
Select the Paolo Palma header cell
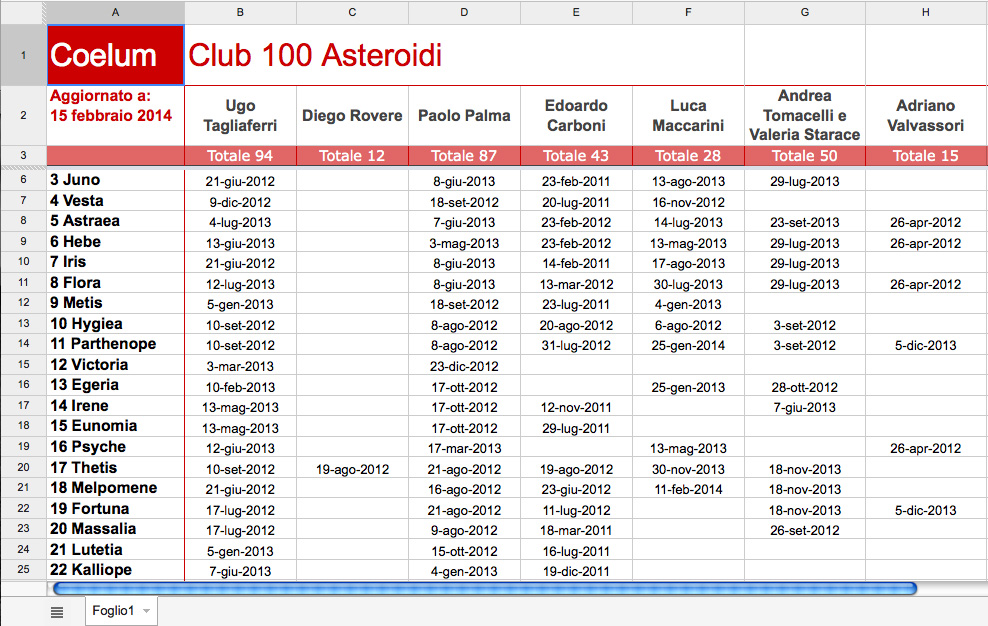pos(464,115)
